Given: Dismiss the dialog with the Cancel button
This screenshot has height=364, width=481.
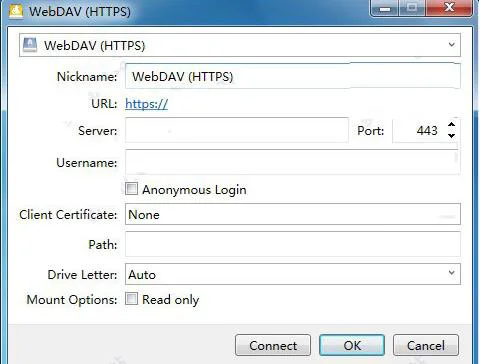Looking at the screenshot, I should (x=426, y=345).
